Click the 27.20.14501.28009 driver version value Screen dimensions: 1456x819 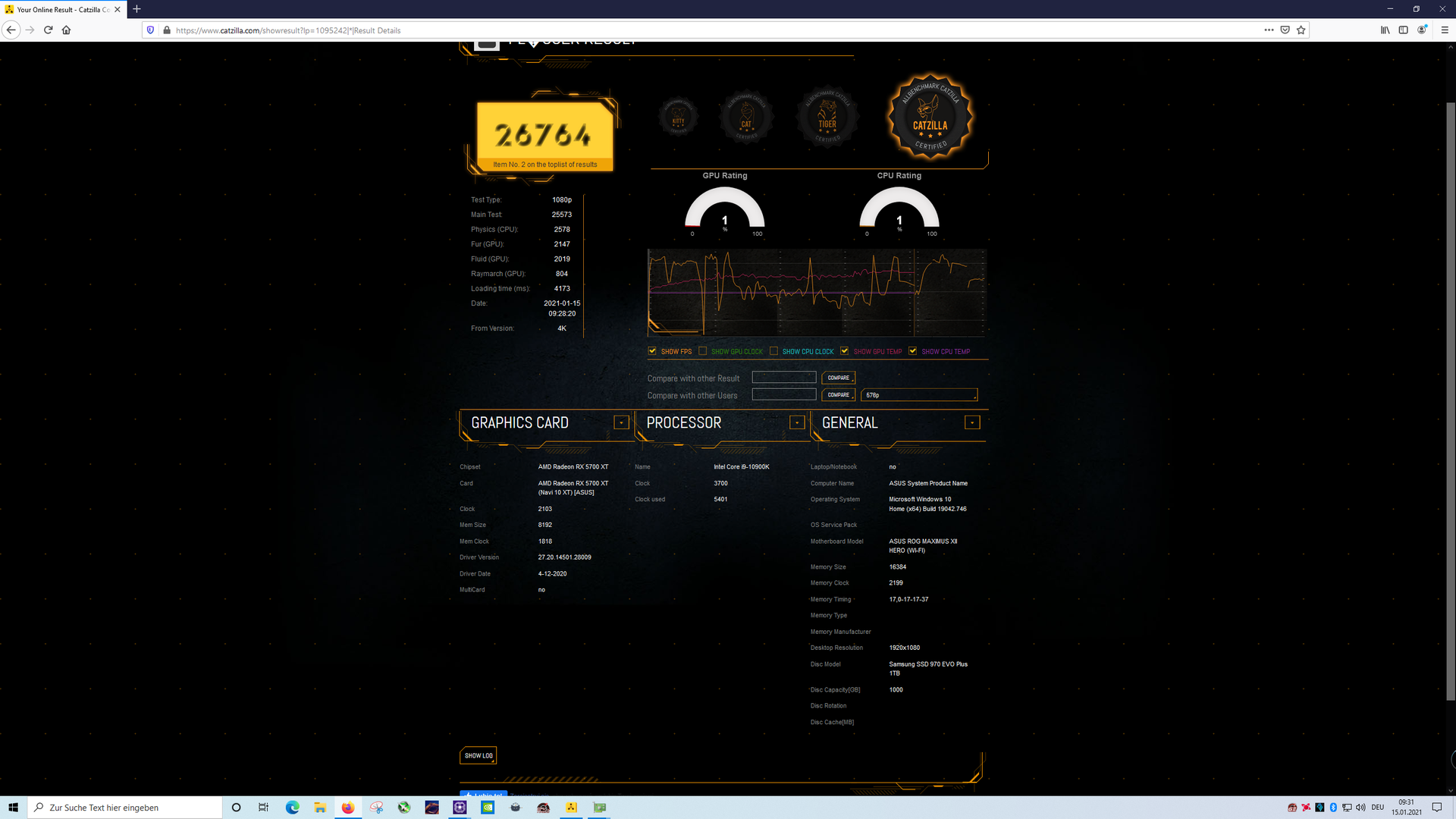tap(564, 557)
